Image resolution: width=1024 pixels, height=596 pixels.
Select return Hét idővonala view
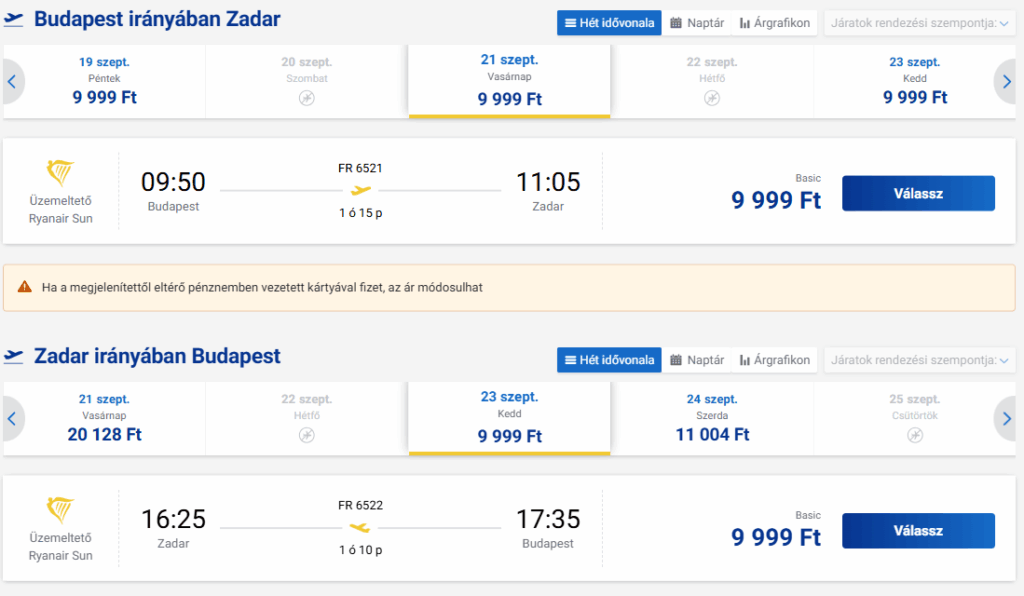click(x=609, y=360)
